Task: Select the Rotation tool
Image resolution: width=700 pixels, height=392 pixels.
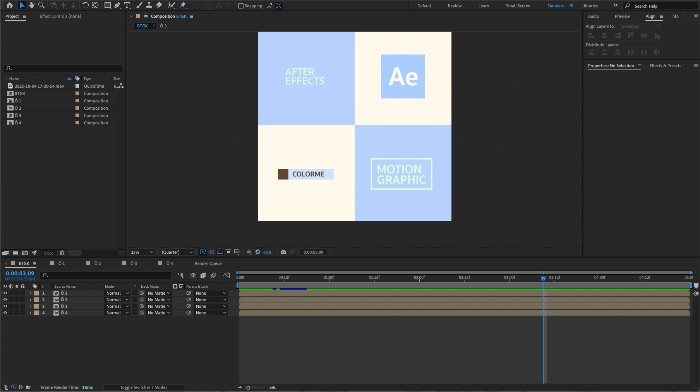Action: coord(85,5)
